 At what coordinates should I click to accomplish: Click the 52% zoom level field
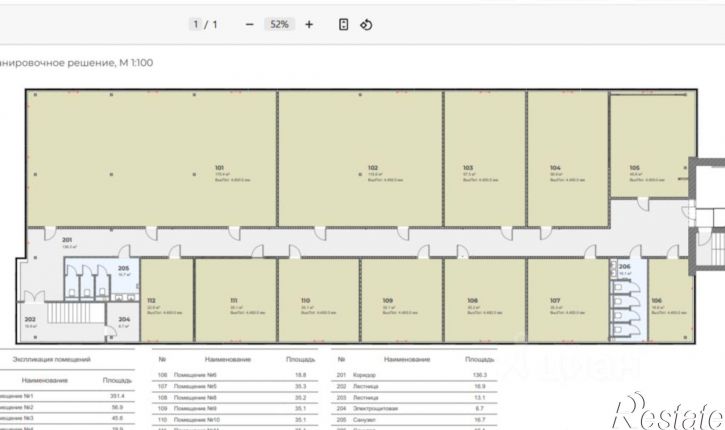click(x=279, y=24)
